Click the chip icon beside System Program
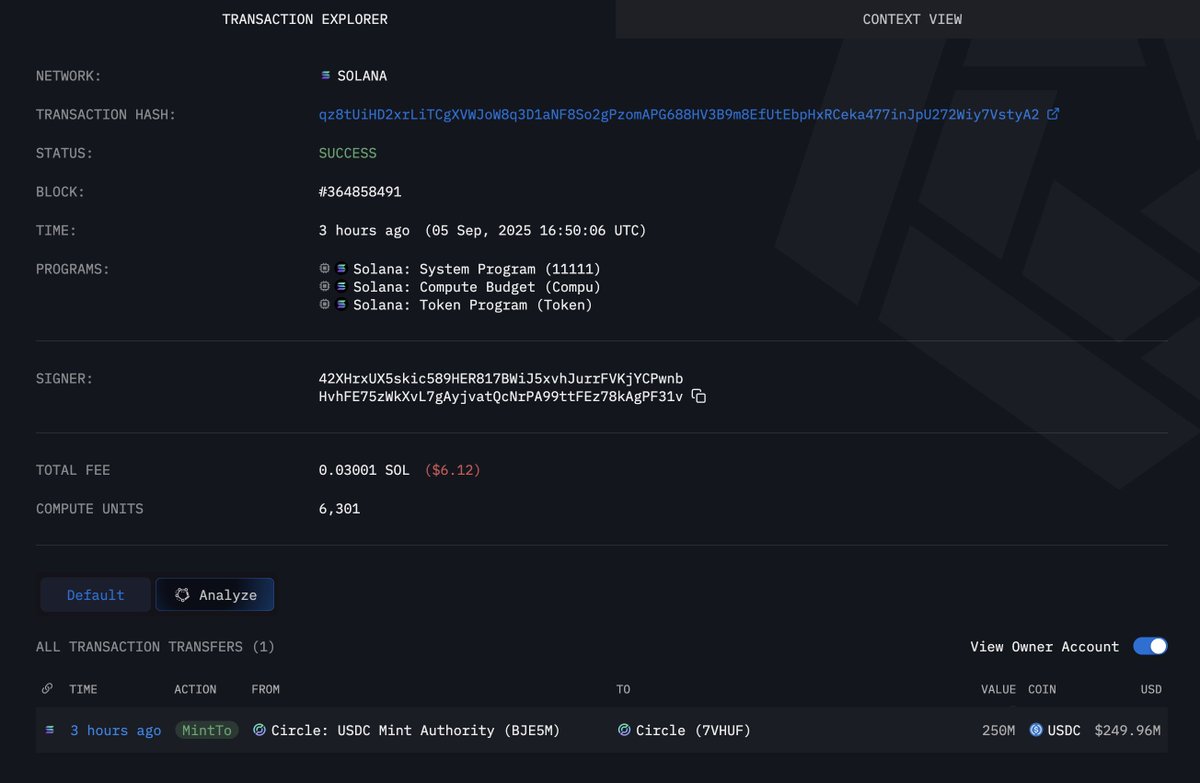The width and height of the screenshot is (1200, 783). point(324,269)
